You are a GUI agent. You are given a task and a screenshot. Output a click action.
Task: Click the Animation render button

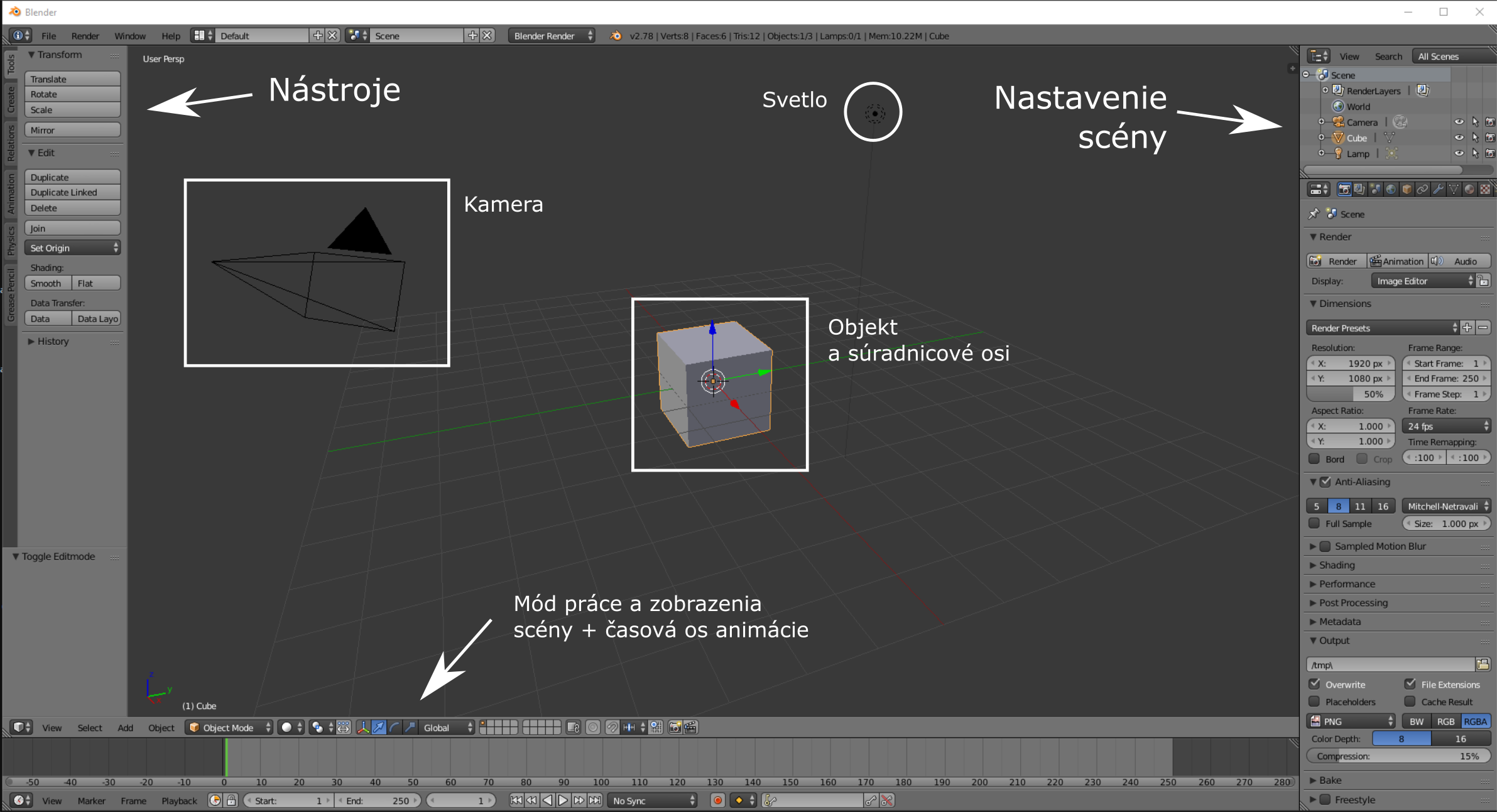pyautogui.click(x=1397, y=261)
